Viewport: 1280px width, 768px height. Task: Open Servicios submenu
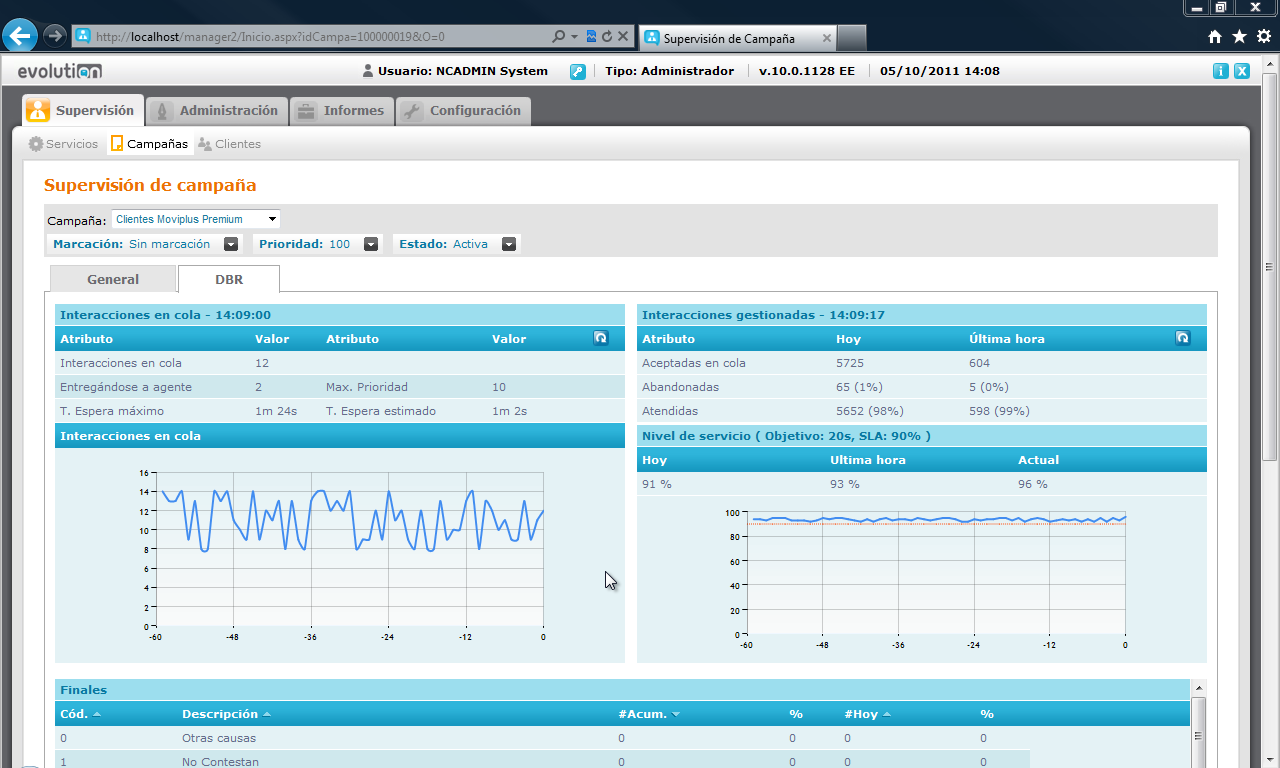63,144
